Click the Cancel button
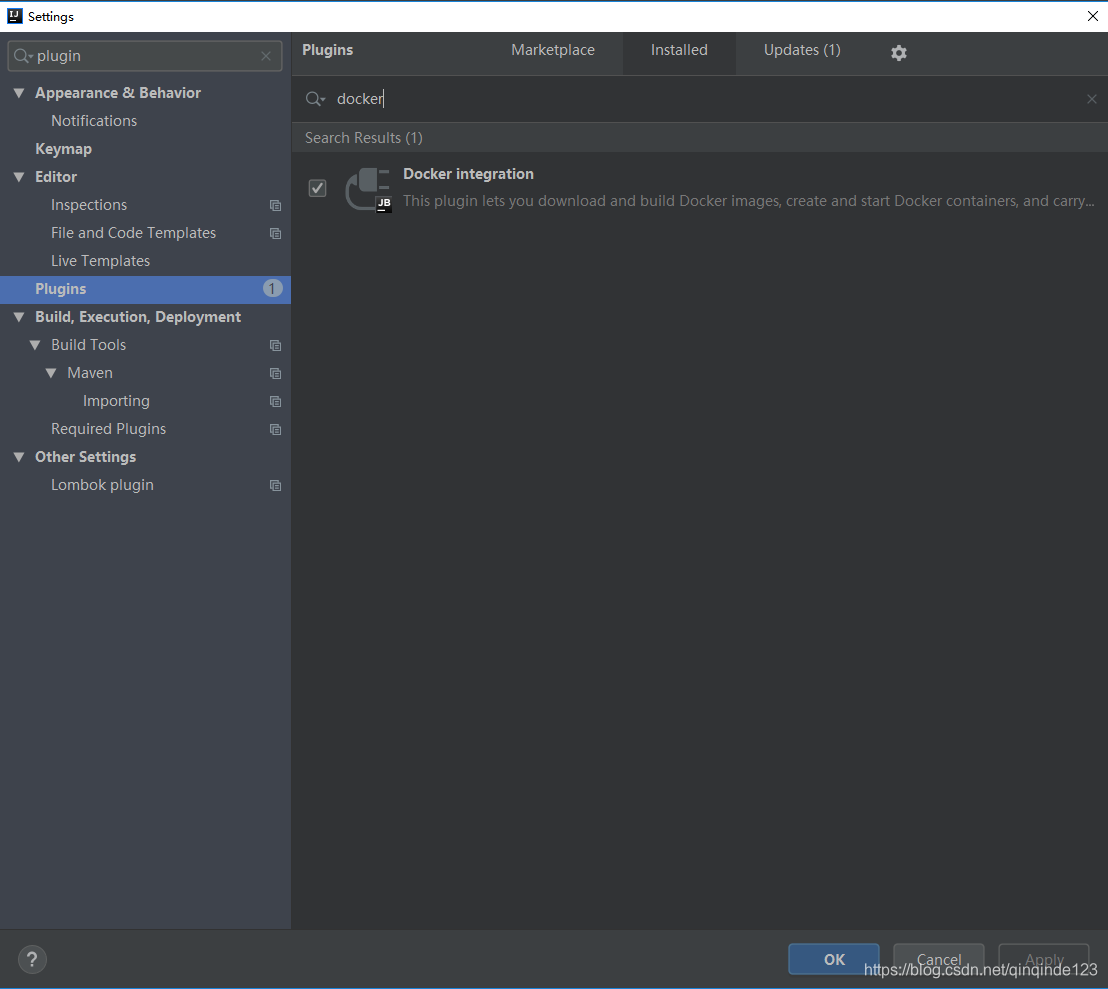The height and width of the screenshot is (989, 1108). (938, 959)
